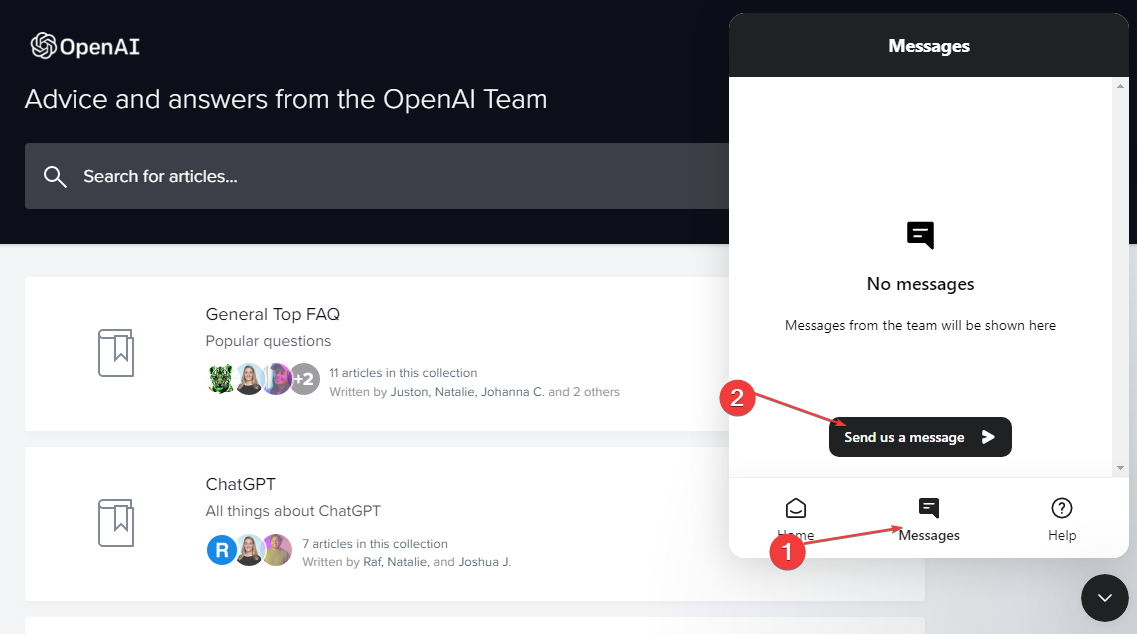The width and height of the screenshot is (1137, 634).
Task: Click the messenger scrollbar up arrow
Action: (x=1120, y=86)
